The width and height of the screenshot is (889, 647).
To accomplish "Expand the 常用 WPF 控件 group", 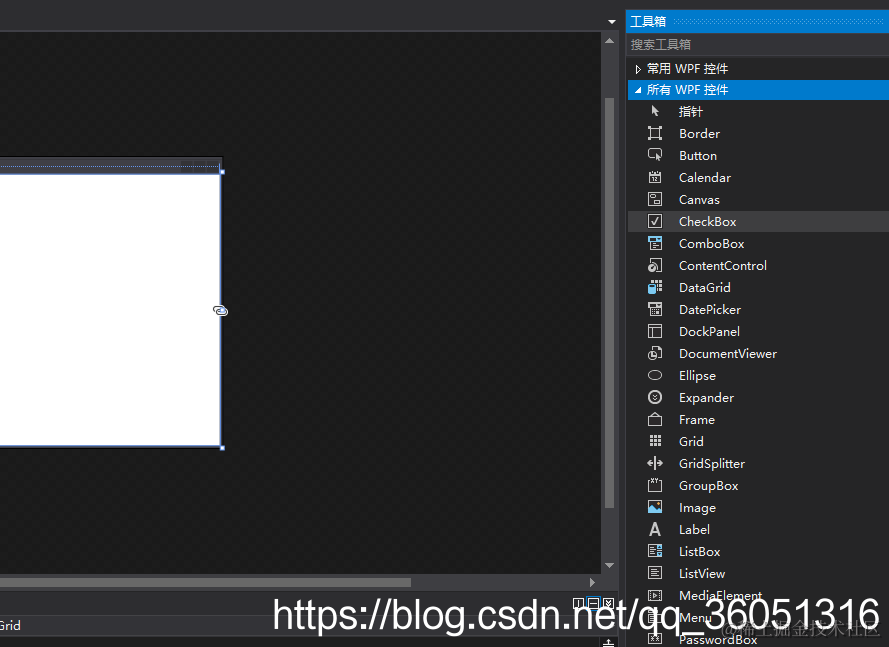I will pyautogui.click(x=638, y=69).
